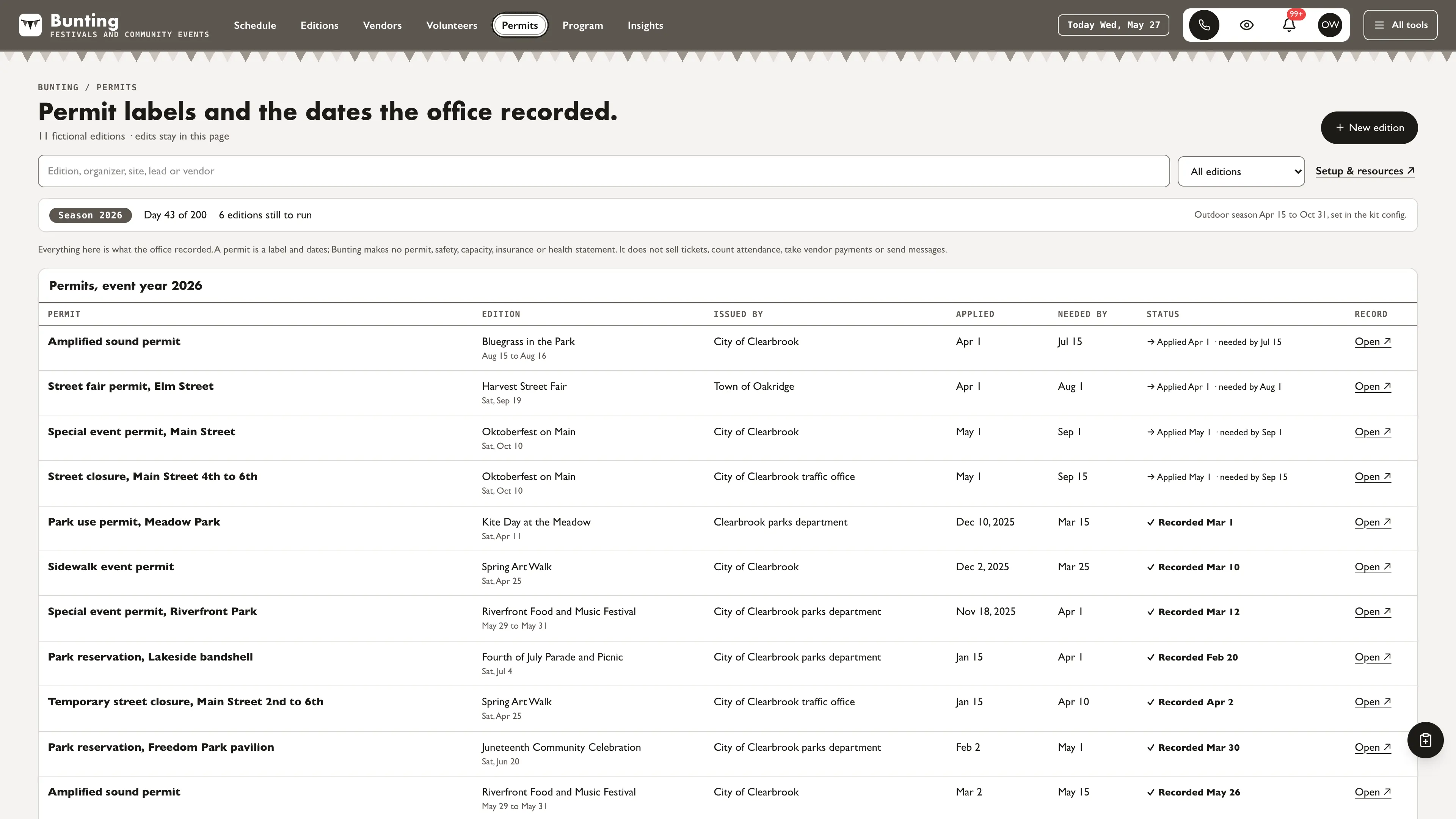This screenshot has width=1456, height=819.
Task: Open record for Special event permit, Main Street
Action: 1372,432
